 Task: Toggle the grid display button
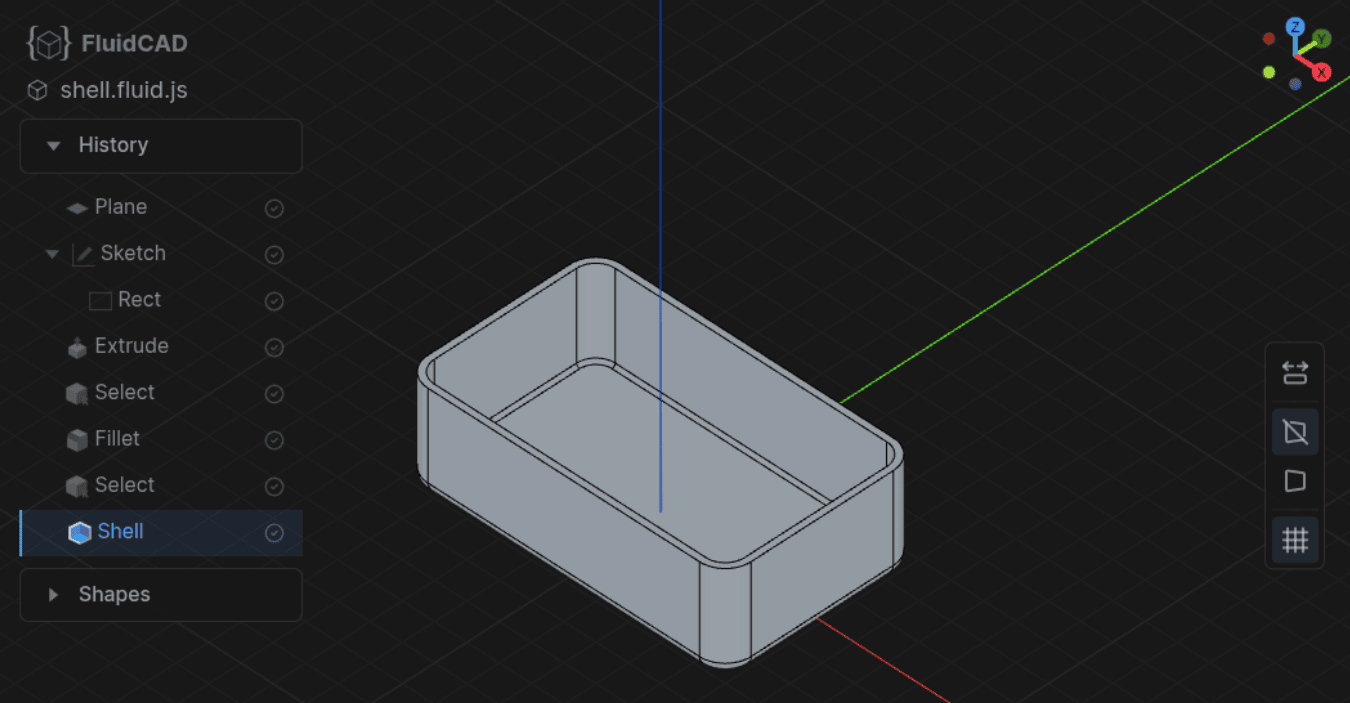pos(1295,540)
